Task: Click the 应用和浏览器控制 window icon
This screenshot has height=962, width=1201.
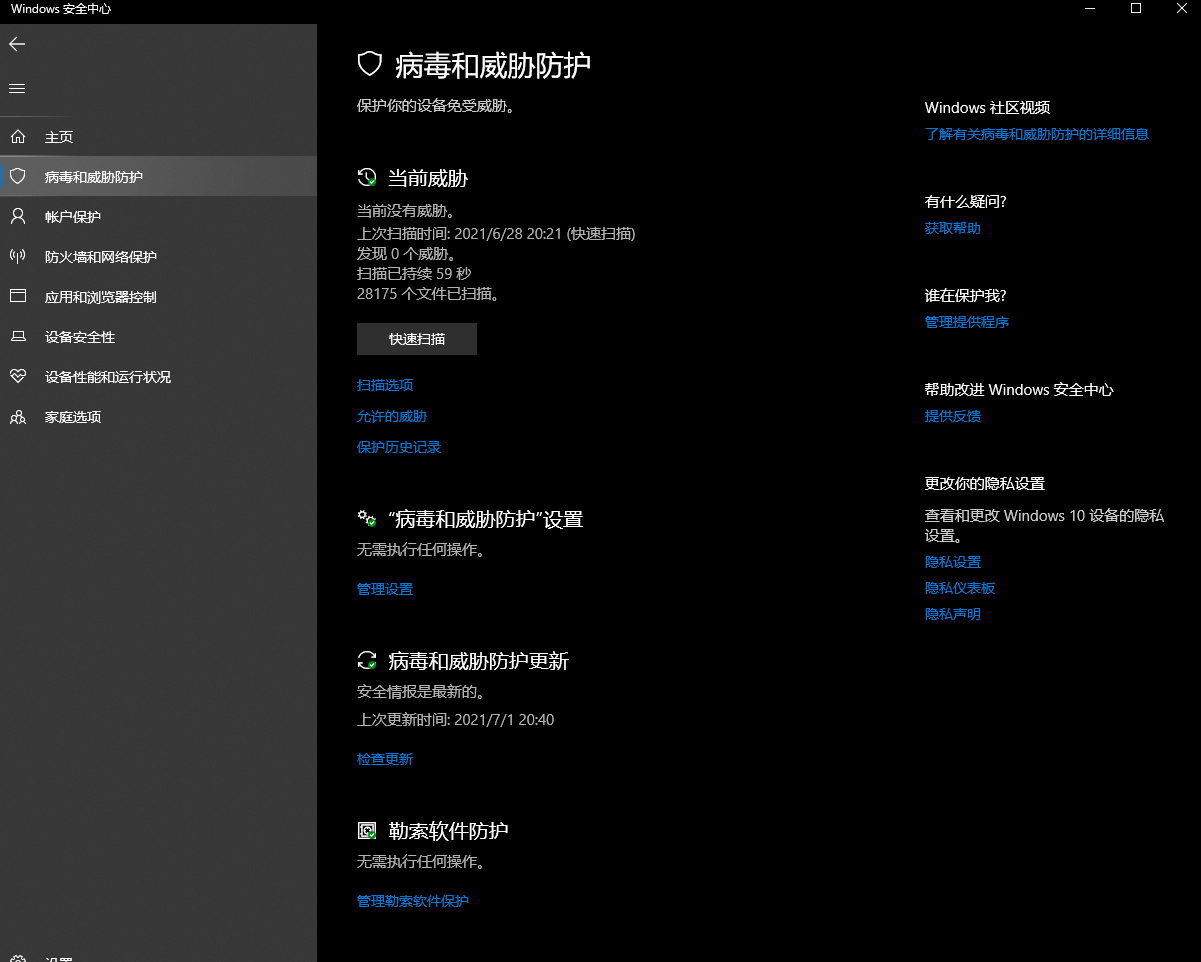Action: click(x=17, y=297)
